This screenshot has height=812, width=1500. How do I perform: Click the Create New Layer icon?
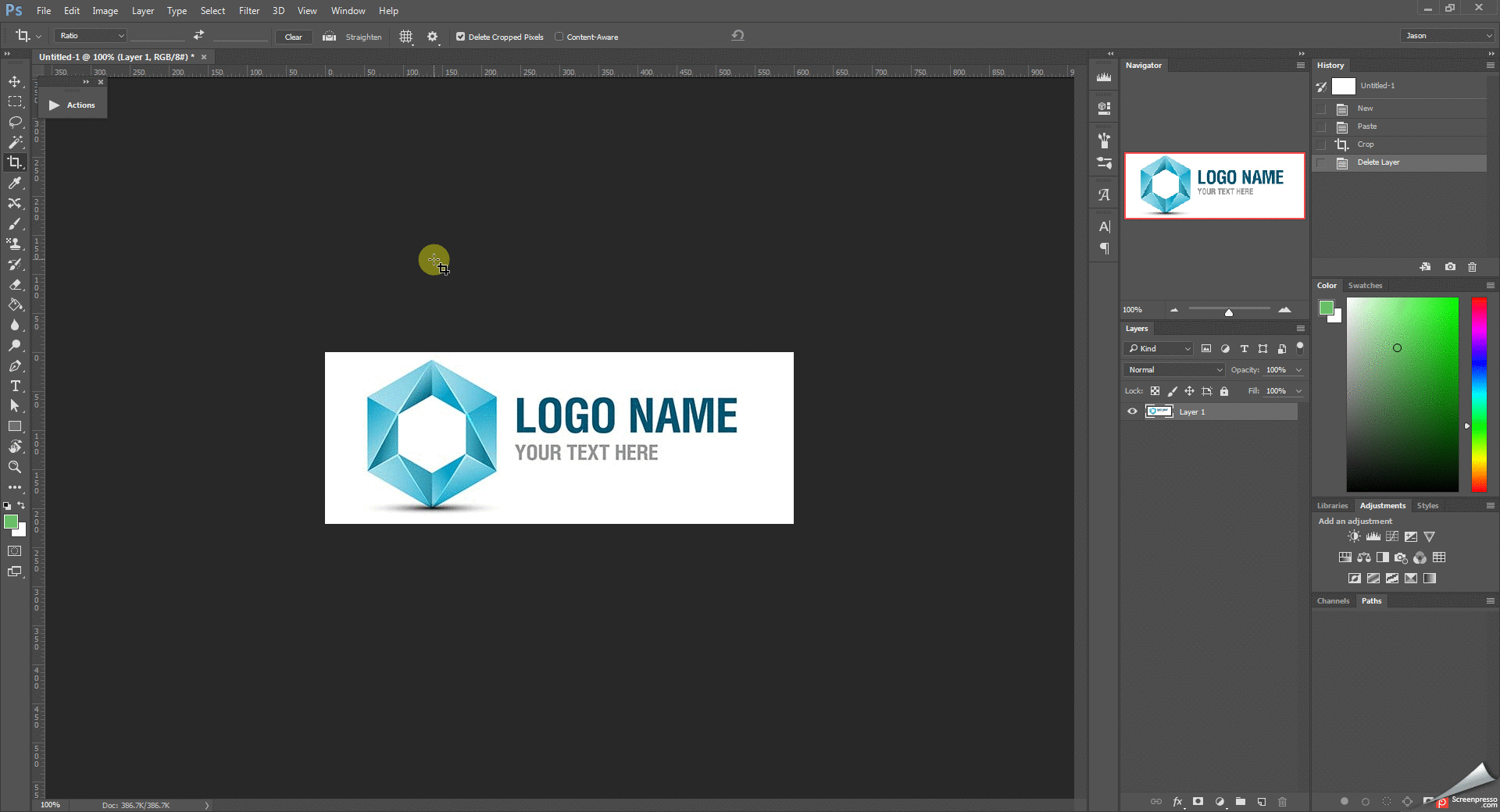pos(1261,802)
